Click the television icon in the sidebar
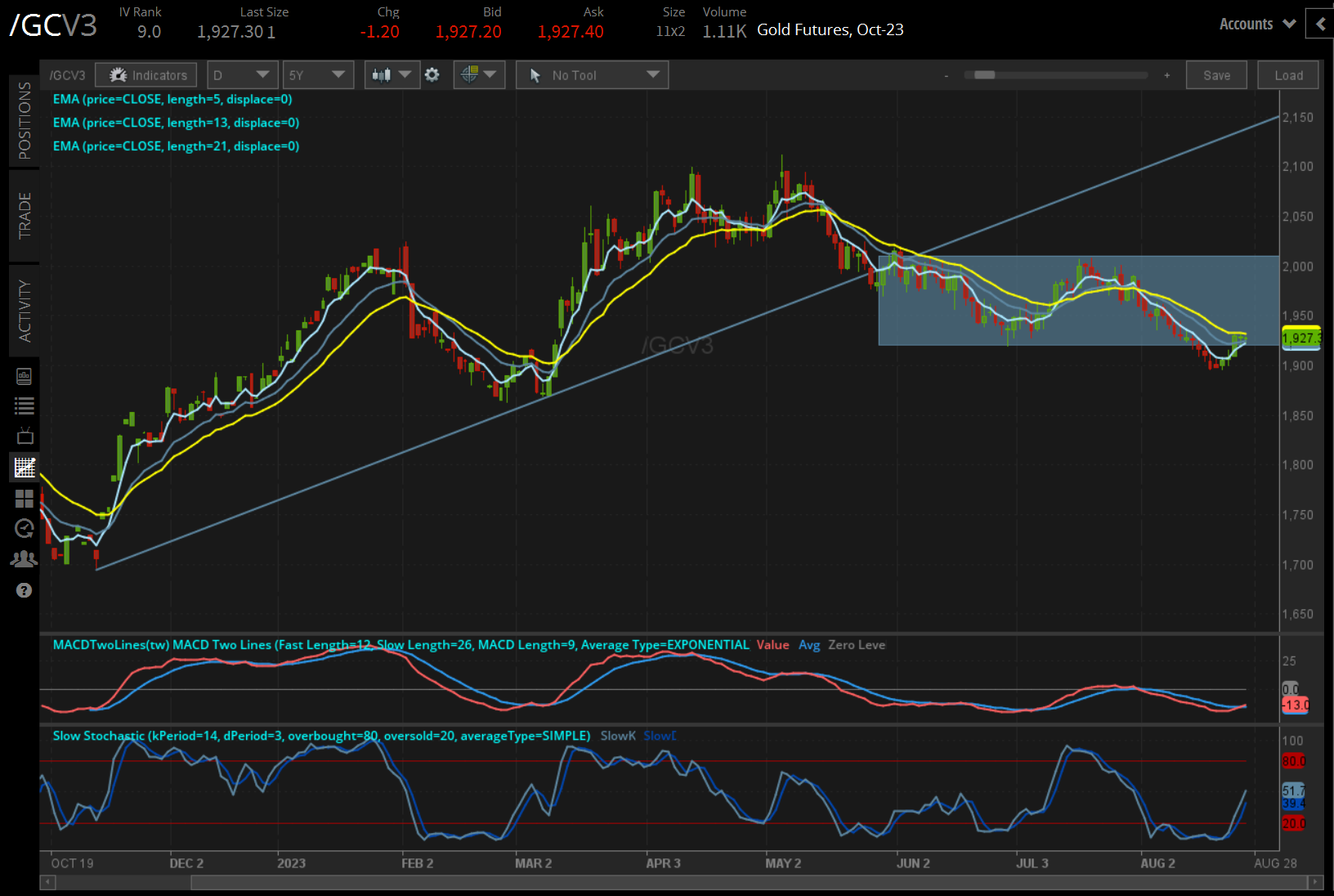1334x896 pixels. (25, 436)
